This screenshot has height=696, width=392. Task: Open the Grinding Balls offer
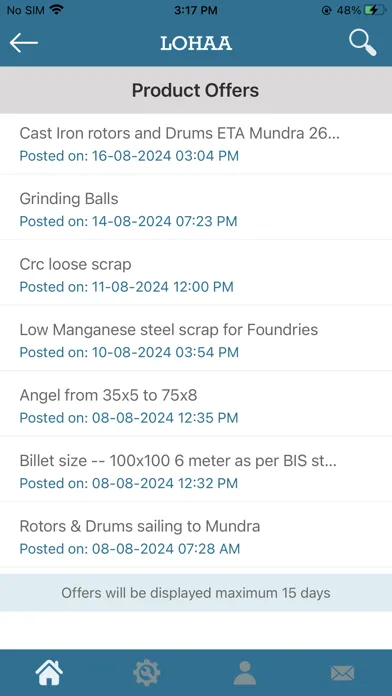tap(196, 209)
